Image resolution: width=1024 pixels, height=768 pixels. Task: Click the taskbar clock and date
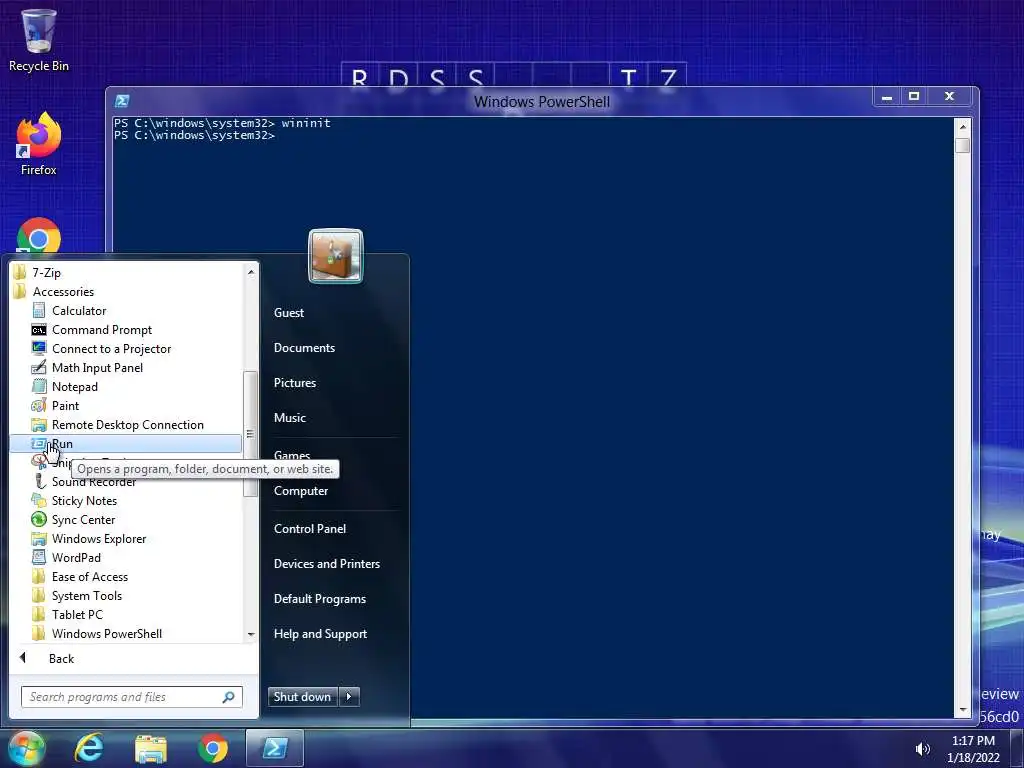[973, 749]
